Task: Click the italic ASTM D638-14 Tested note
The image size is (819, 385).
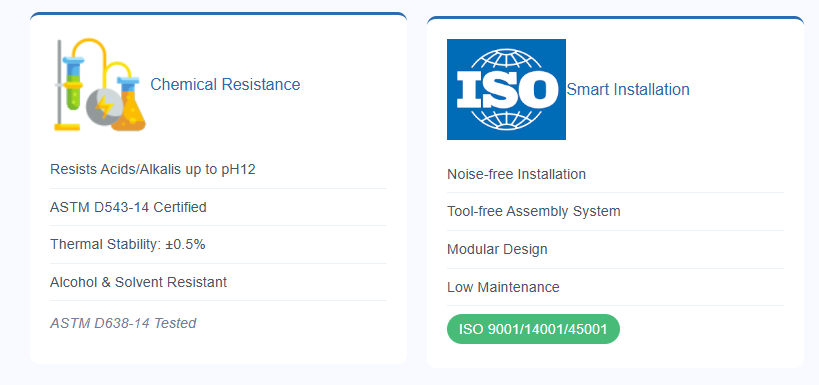Action: pyautogui.click(x=123, y=323)
